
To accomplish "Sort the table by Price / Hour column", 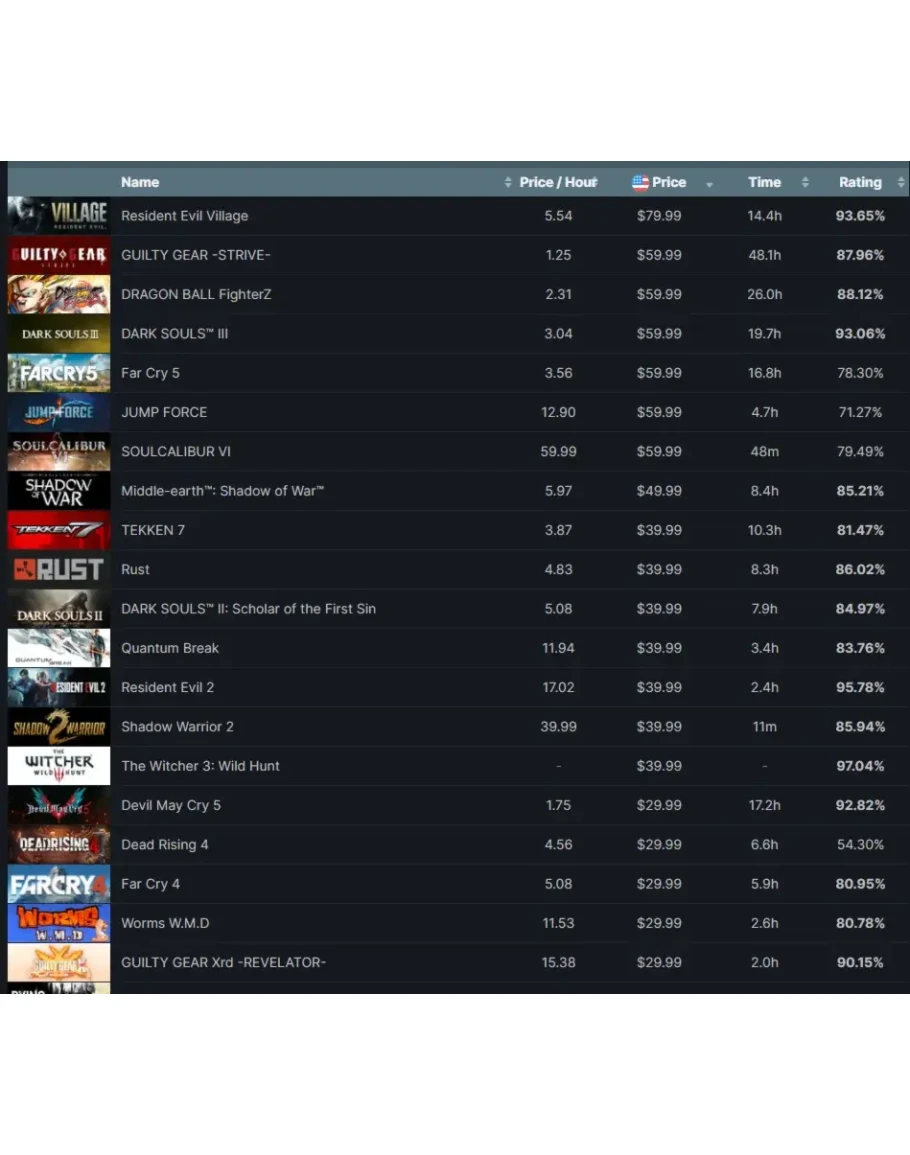I will point(557,182).
